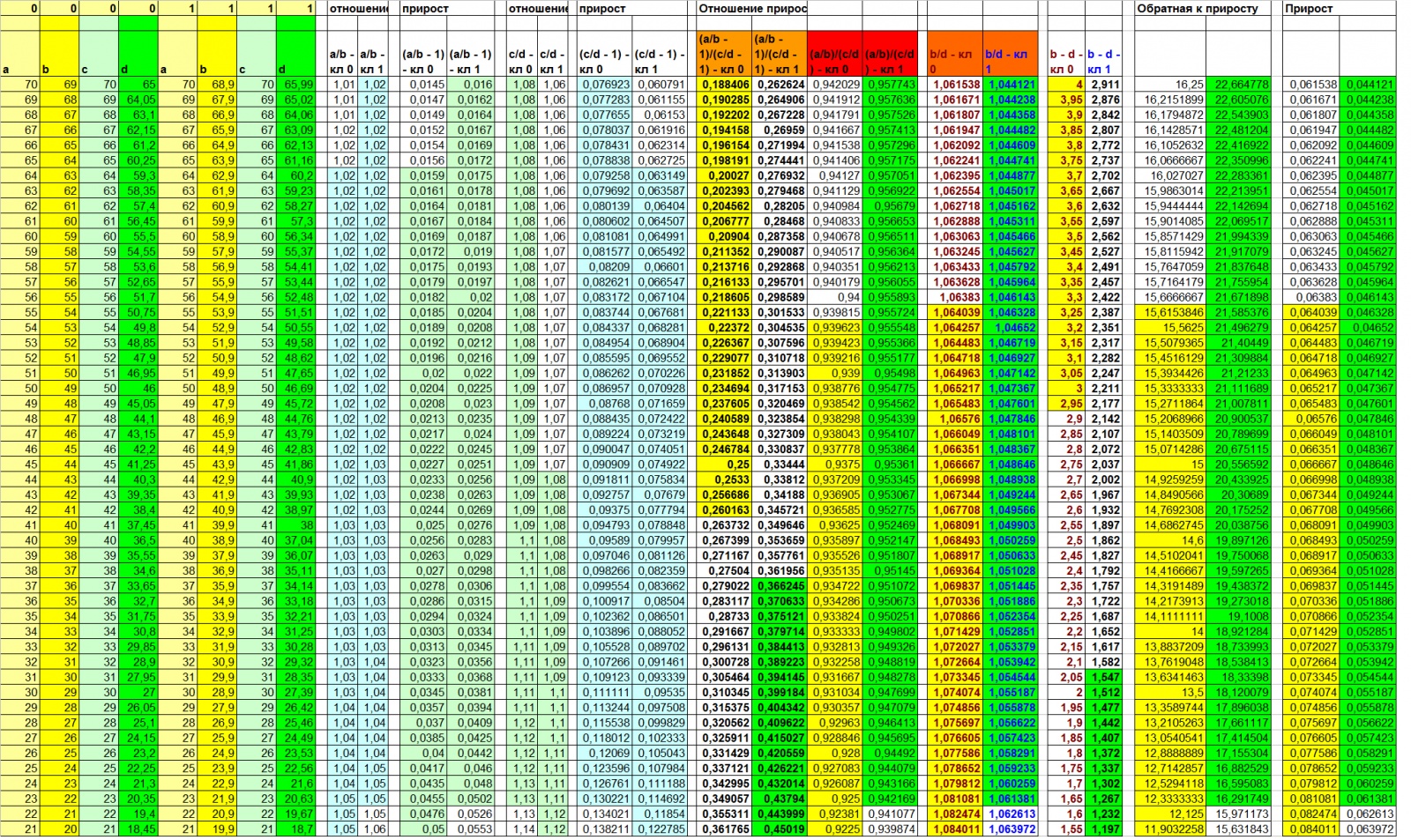Select the cell with value 1,063972
1411x840 pixels.
coord(1011,829)
